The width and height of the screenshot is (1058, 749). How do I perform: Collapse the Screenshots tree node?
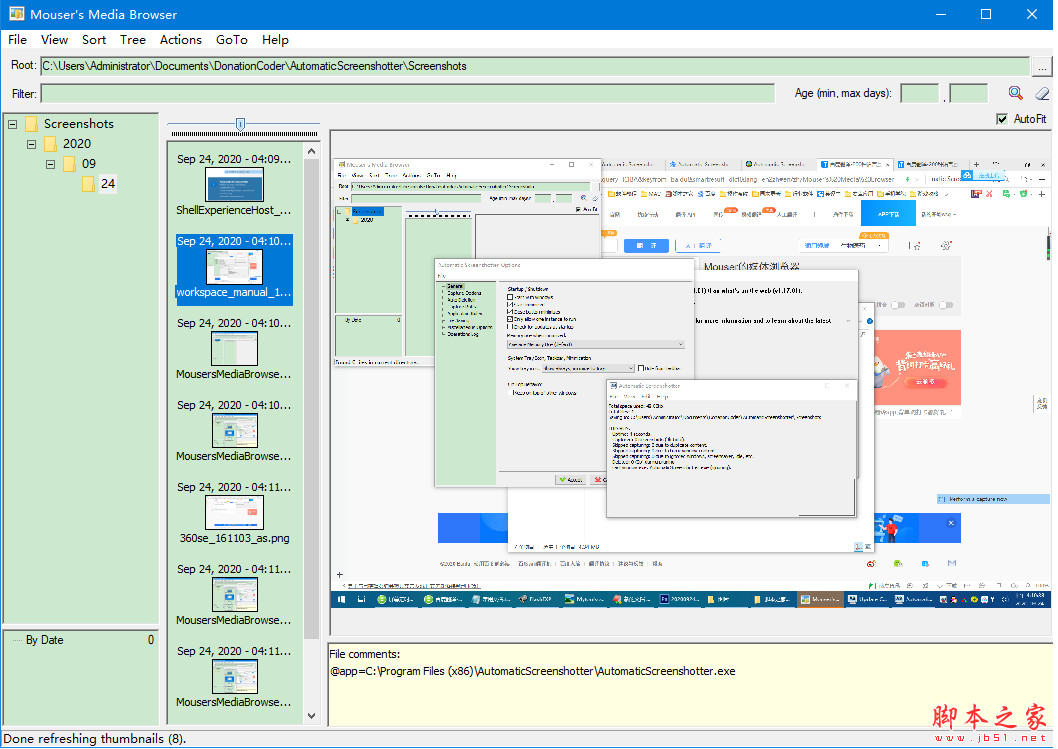13,124
